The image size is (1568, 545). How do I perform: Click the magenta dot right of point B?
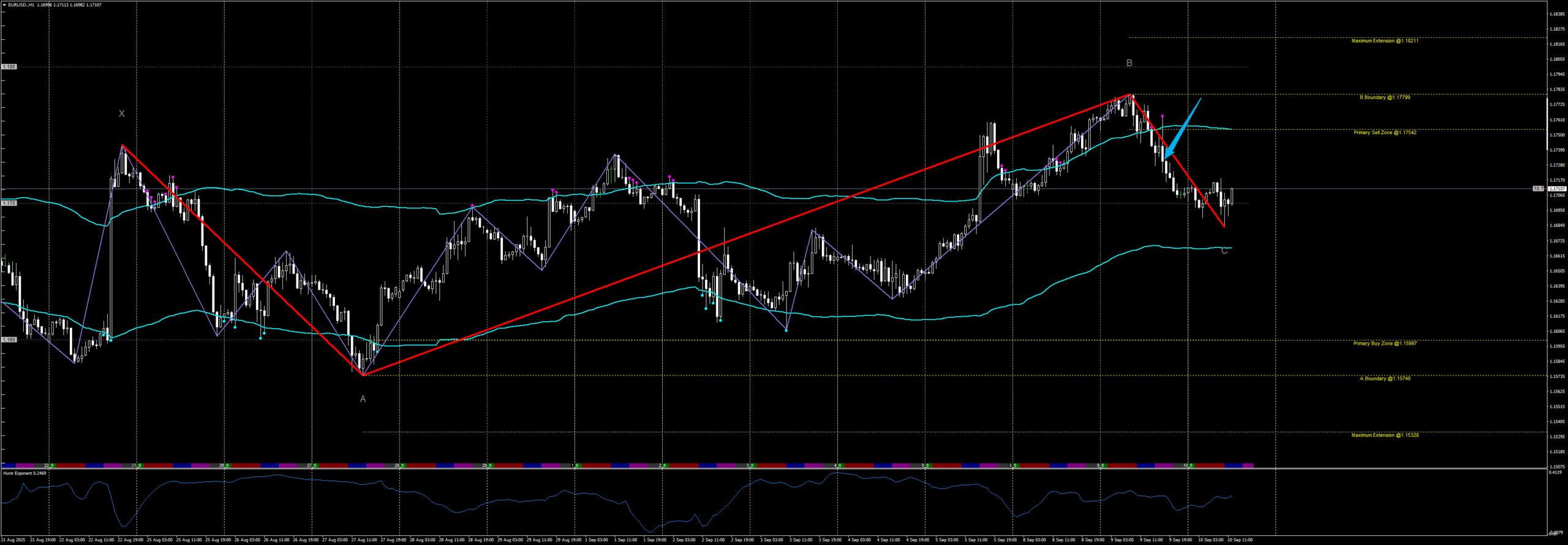(1163, 116)
